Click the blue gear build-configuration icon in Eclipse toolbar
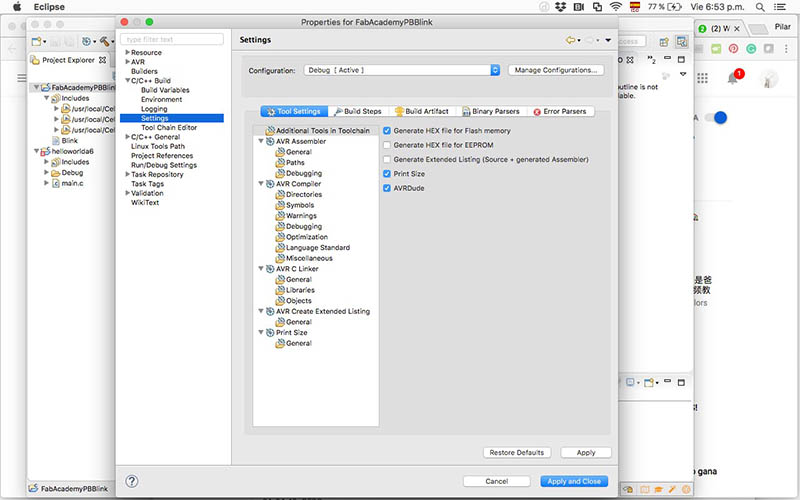This screenshot has height=500, width=800. (87, 41)
